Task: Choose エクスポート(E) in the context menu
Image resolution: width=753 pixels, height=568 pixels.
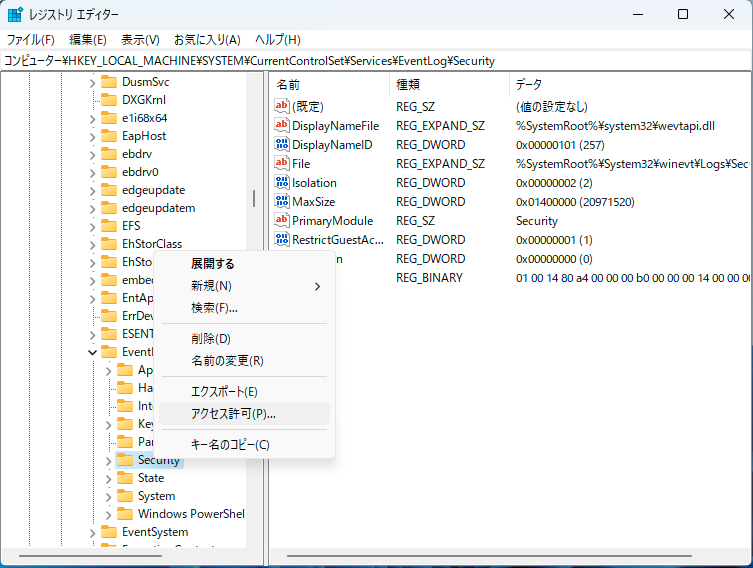Action: click(224, 391)
